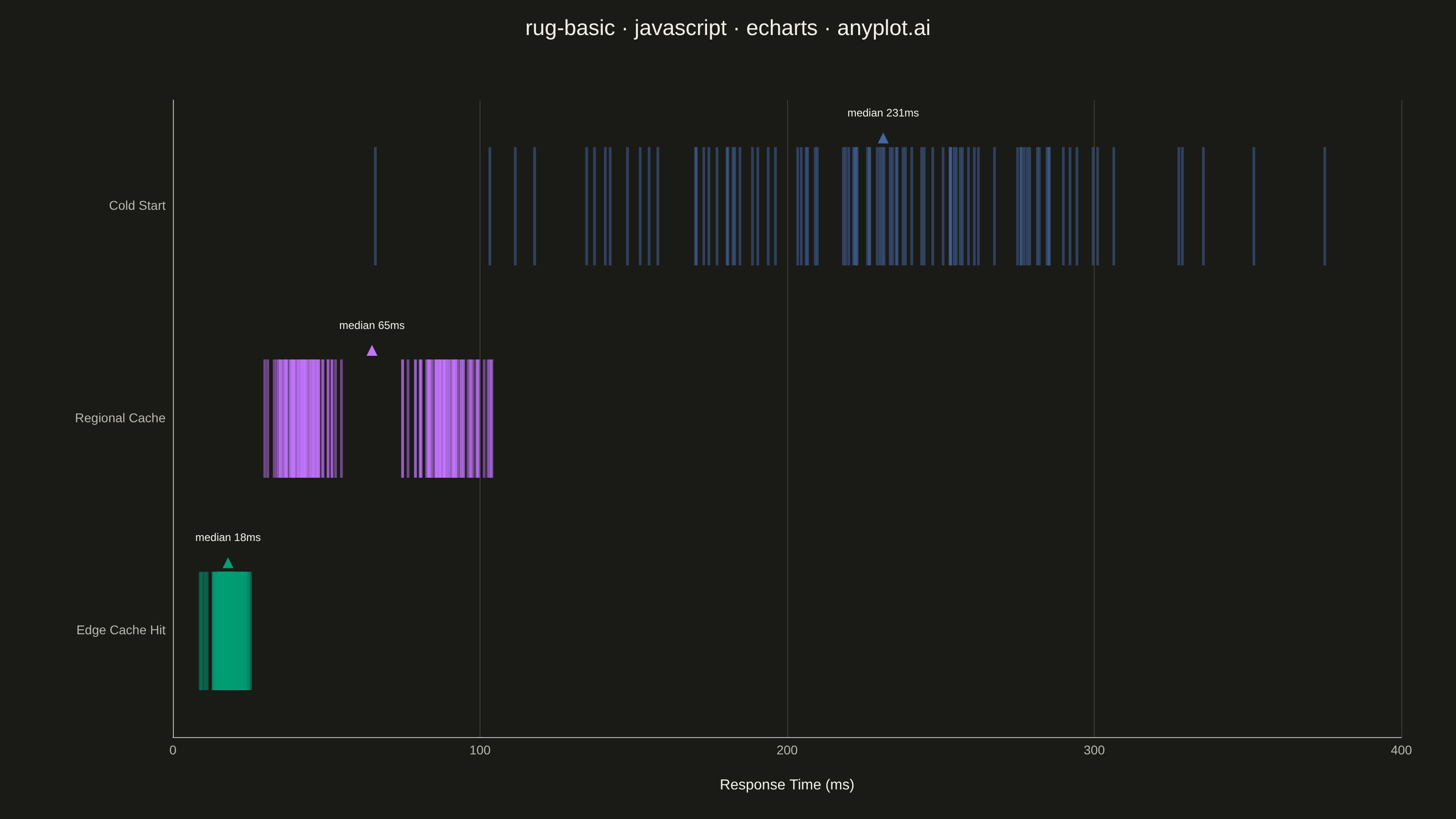Click the Response Time (ms) axis title
This screenshot has height=819, width=1456.
coord(787,784)
